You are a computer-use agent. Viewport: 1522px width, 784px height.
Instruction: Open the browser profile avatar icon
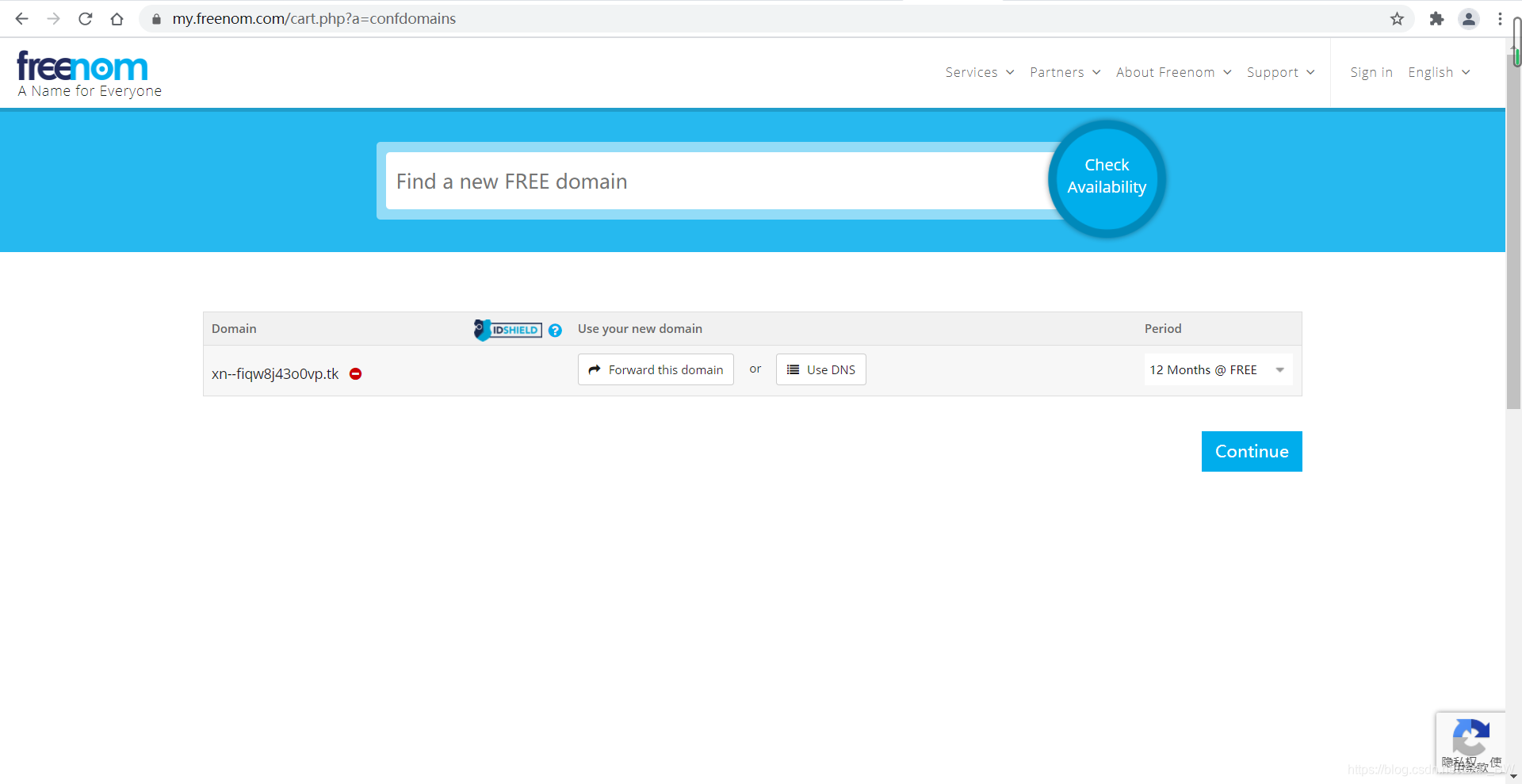[x=1468, y=18]
